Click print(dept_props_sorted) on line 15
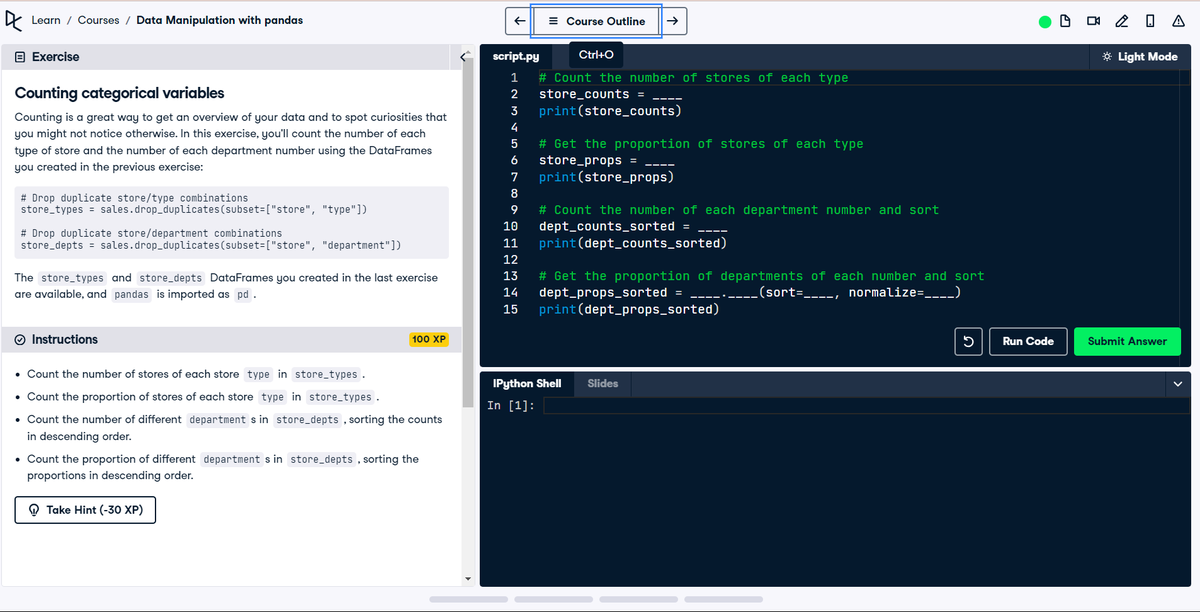1200x612 pixels. (x=629, y=309)
